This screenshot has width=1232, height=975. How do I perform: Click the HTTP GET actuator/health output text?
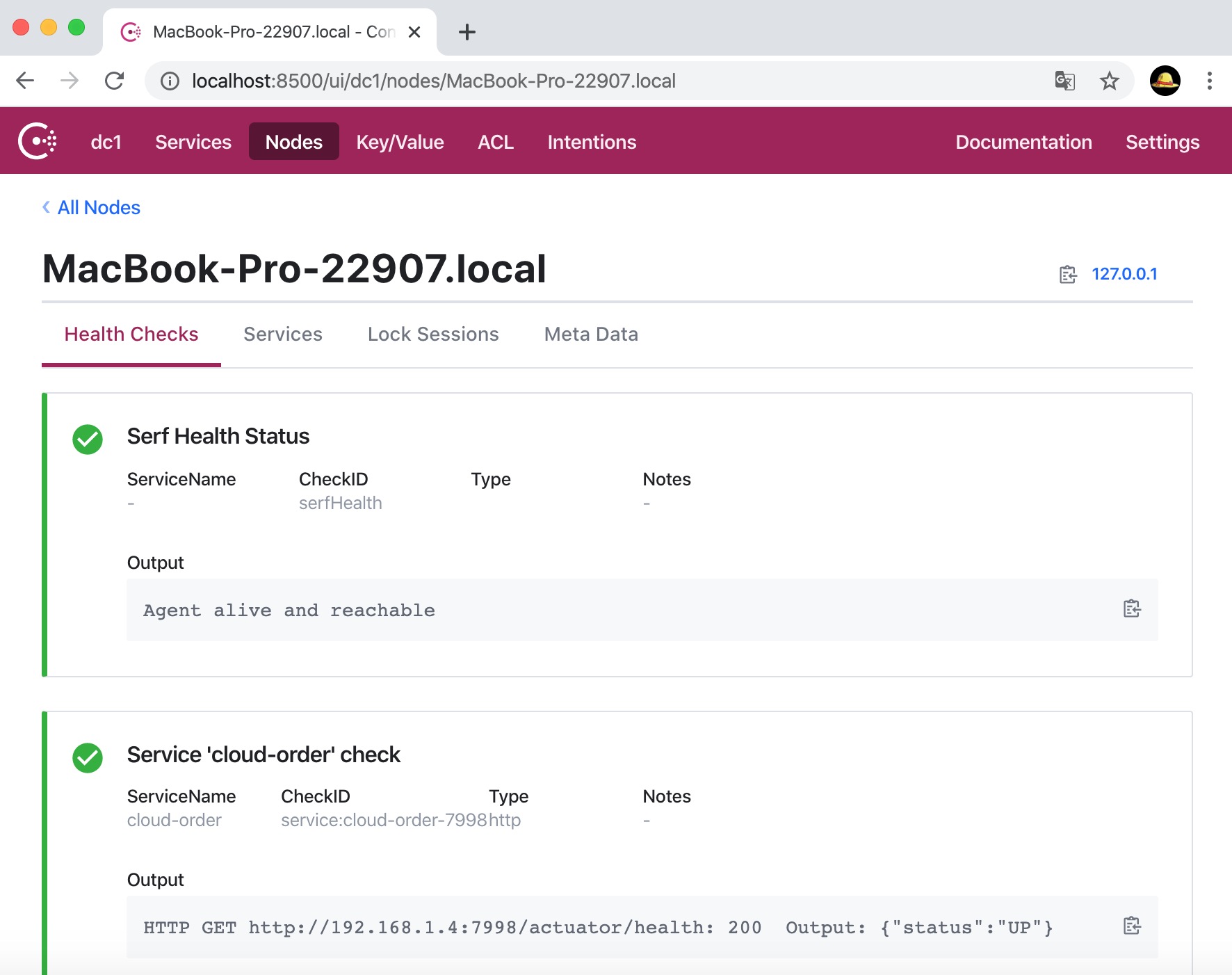(598, 928)
